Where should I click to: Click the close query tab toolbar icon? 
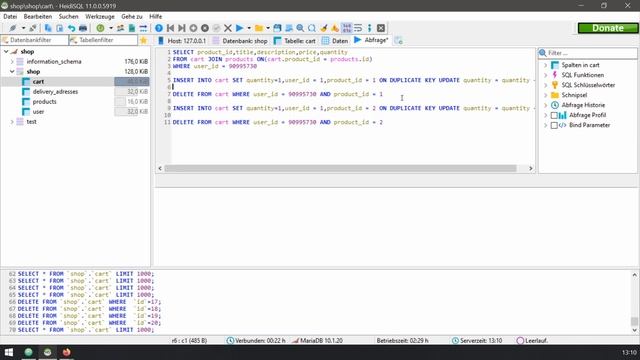pos(381,28)
